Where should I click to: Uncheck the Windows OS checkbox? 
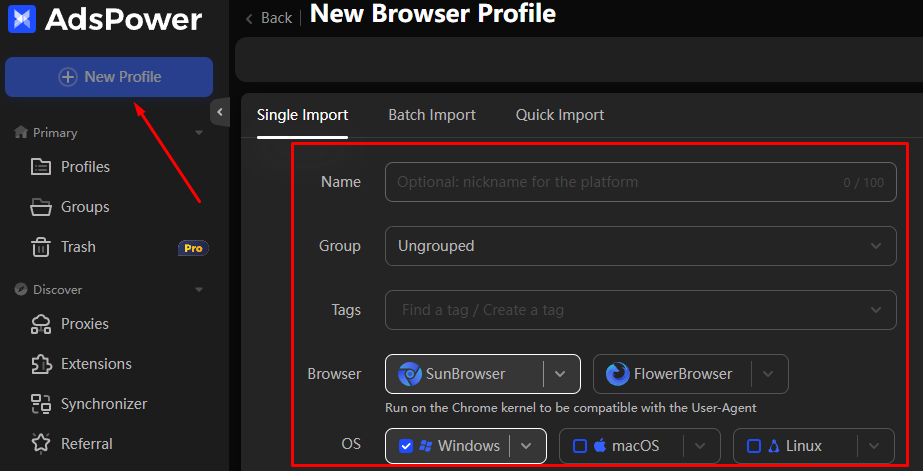tap(406, 446)
